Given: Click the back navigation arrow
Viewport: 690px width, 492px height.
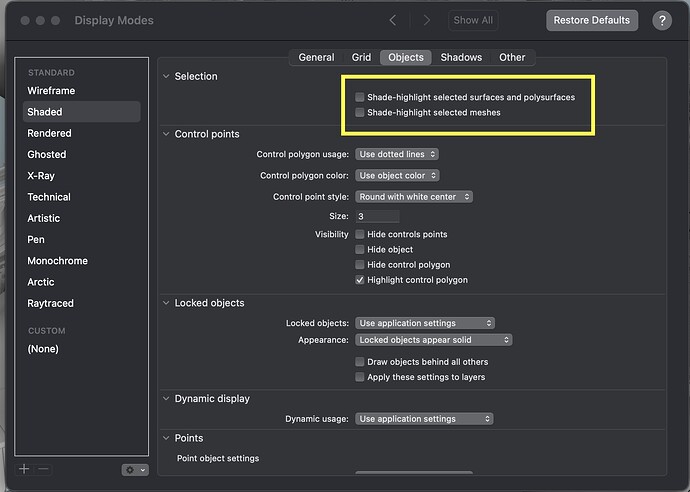Looking at the screenshot, I should [393, 20].
